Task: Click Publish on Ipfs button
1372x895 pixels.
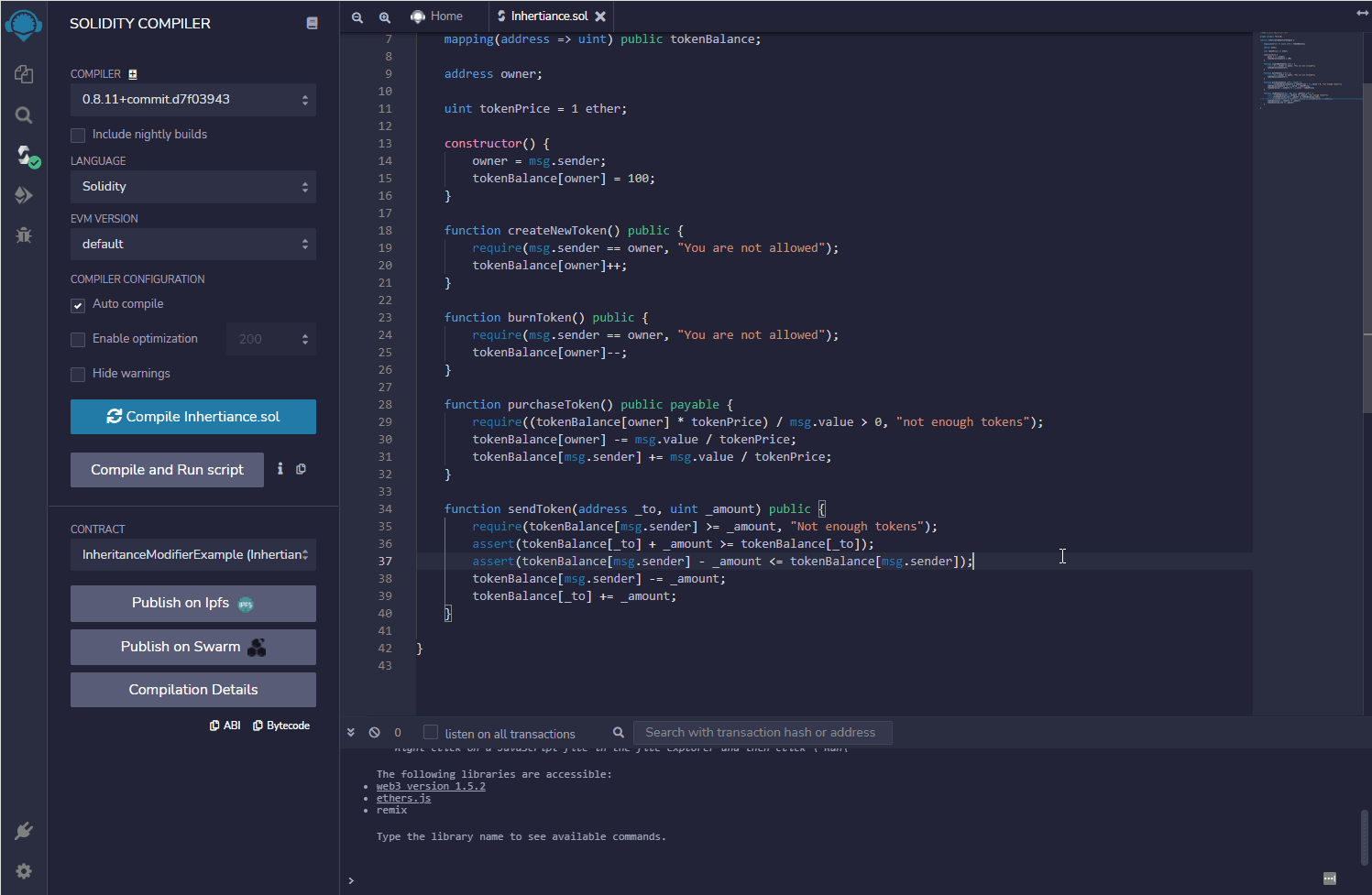Action: pos(193,604)
